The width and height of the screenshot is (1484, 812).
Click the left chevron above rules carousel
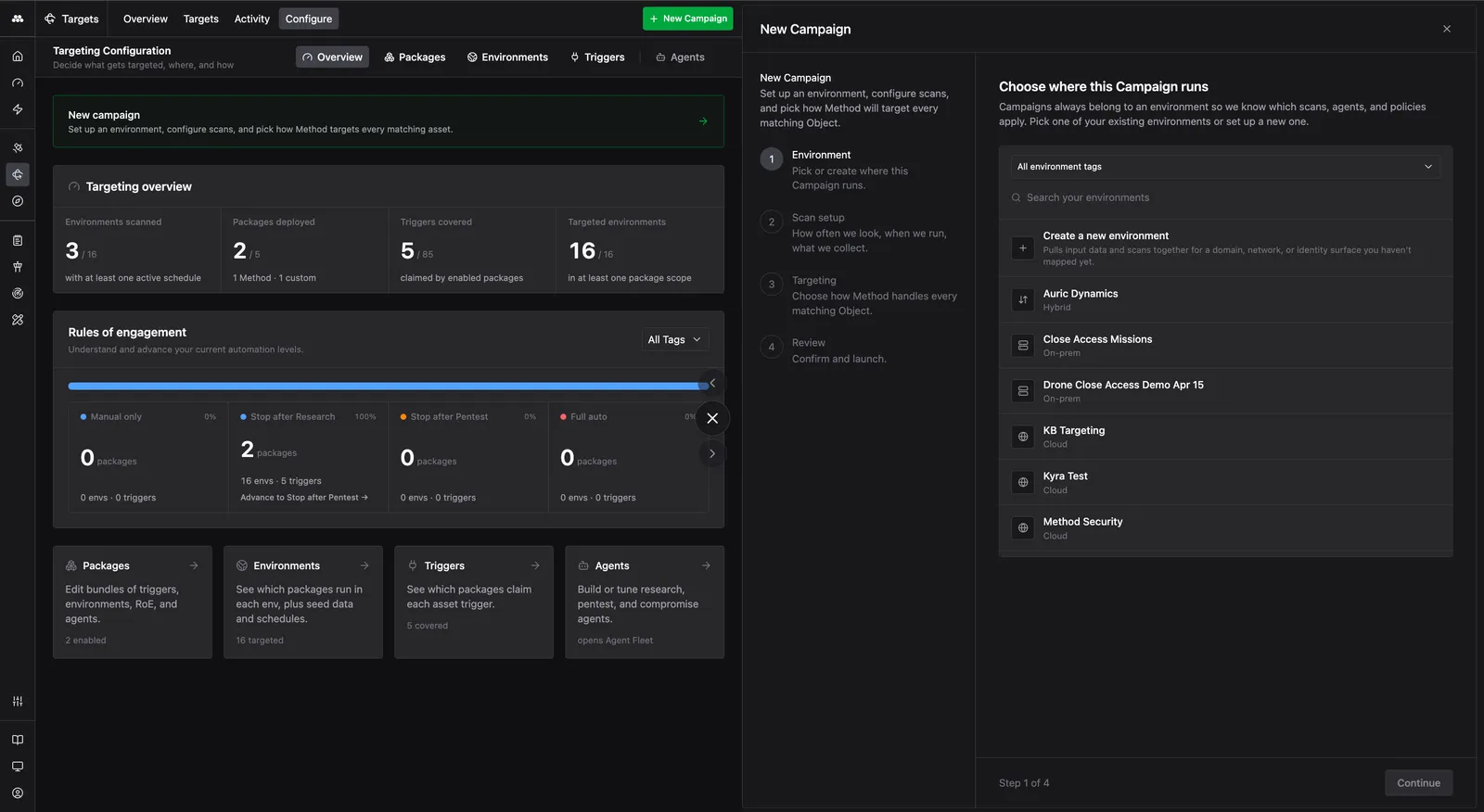(x=712, y=383)
